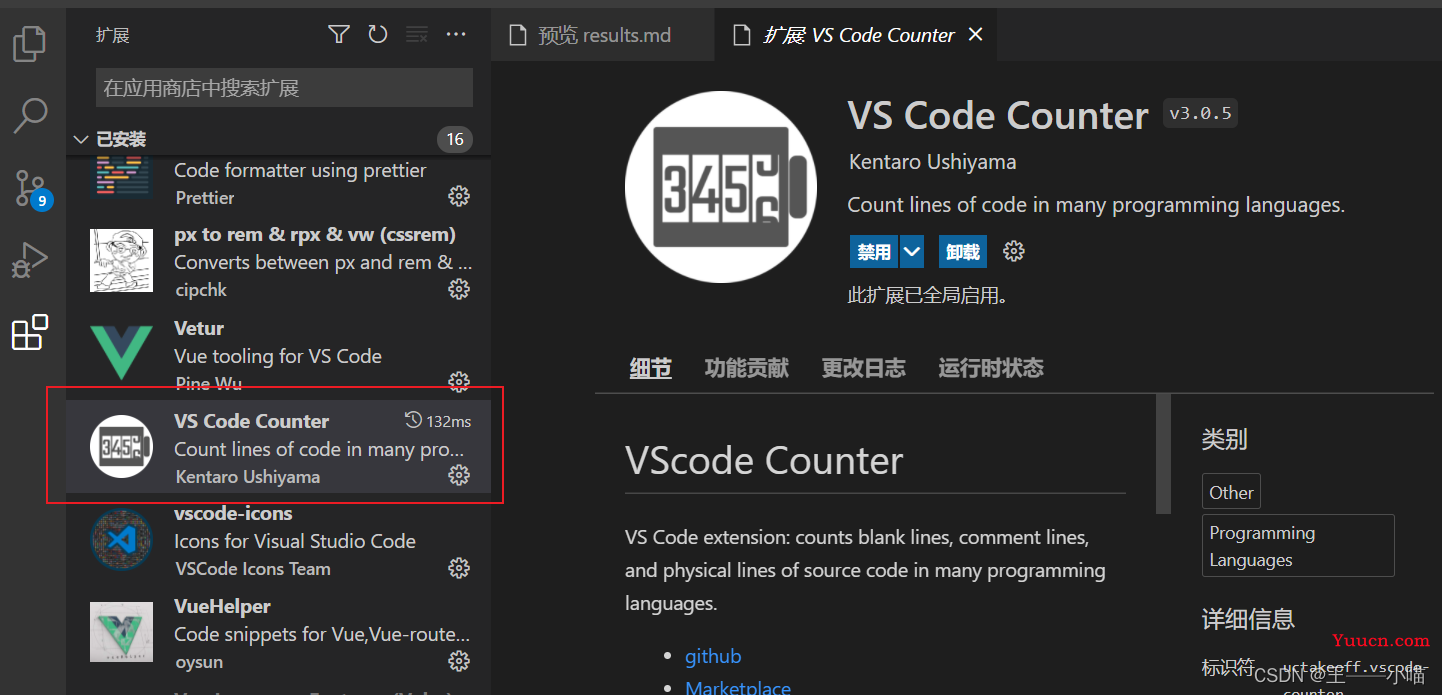Image resolution: width=1442 pixels, height=695 pixels.
Task: Click the VScode Counter readme heading
Action: point(764,461)
